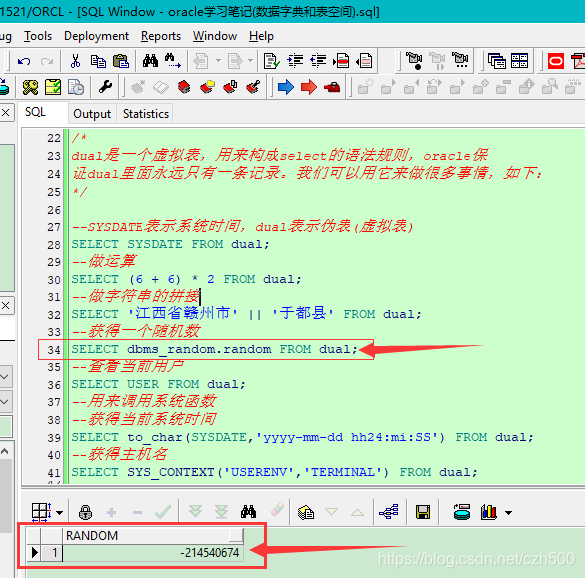Click the RANDOM column header
585x578 pixels.
coord(153,536)
